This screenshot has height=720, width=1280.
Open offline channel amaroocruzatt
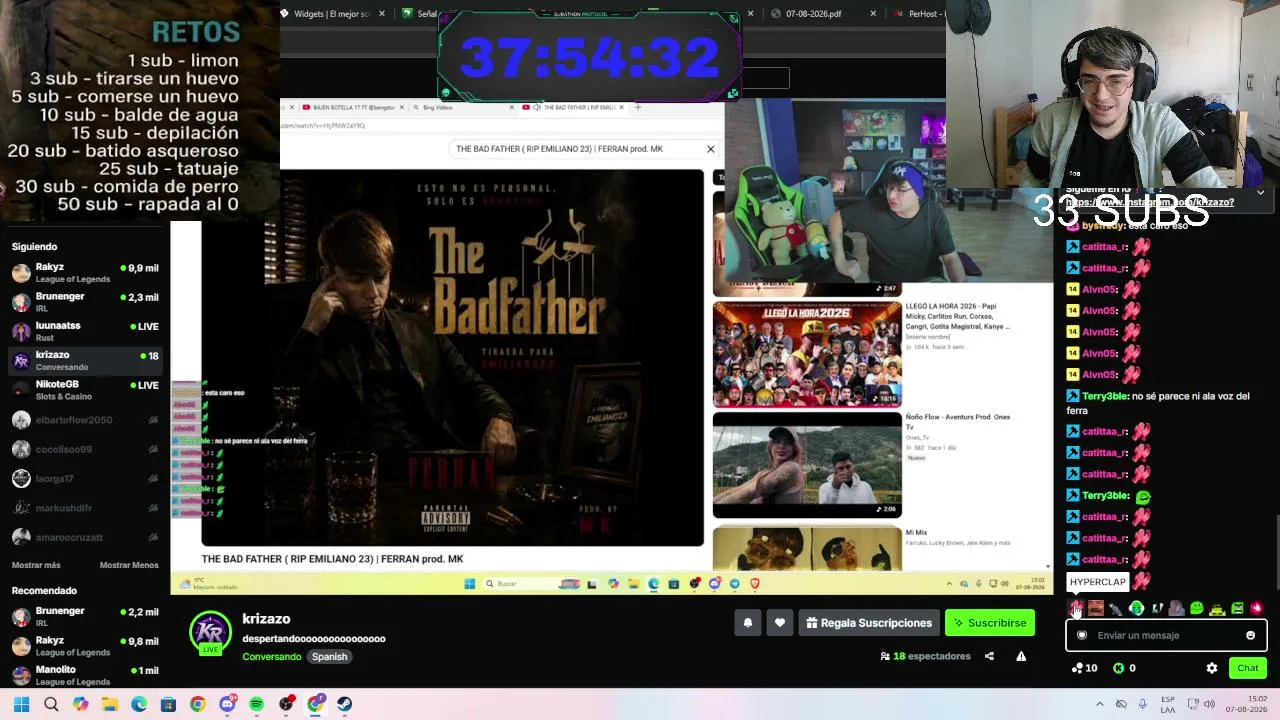tap(85, 537)
